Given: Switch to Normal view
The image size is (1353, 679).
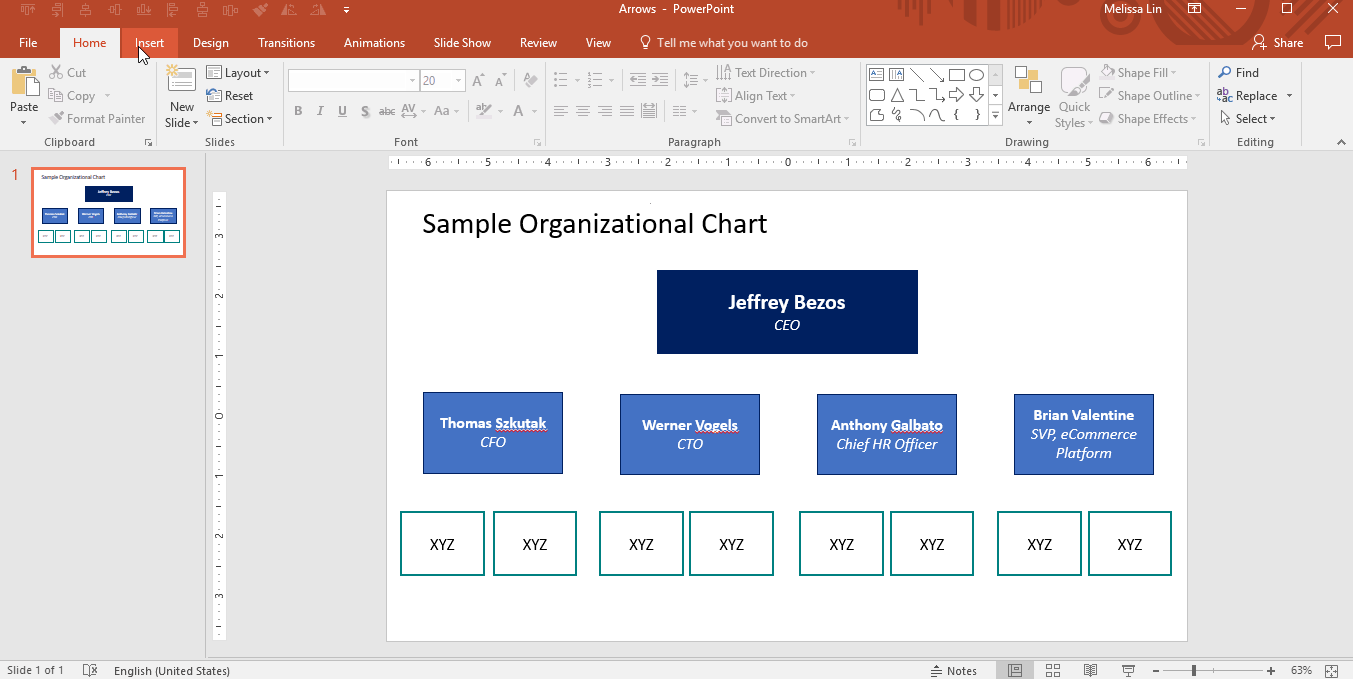Looking at the screenshot, I should click(x=1015, y=670).
